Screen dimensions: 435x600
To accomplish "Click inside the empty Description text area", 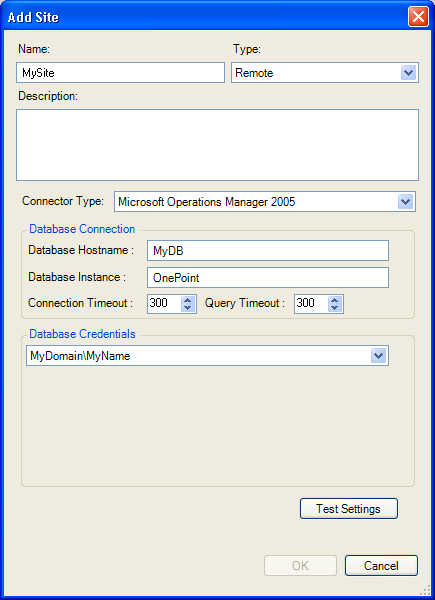I will point(217,145).
